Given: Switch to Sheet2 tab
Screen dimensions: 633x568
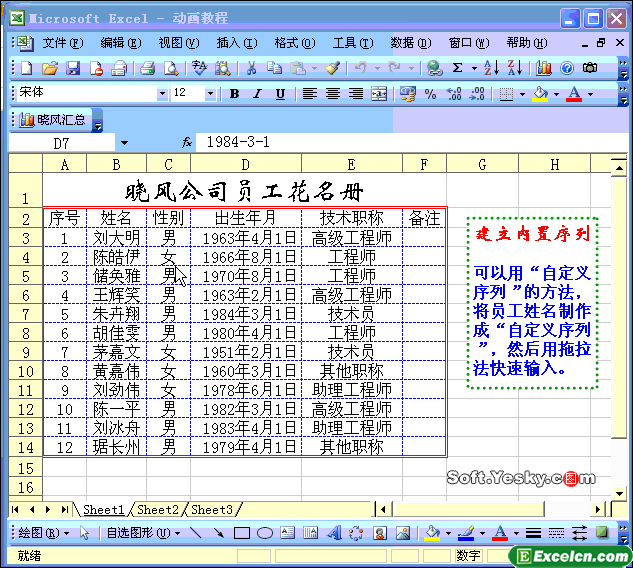Looking at the screenshot, I should tap(158, 509).
